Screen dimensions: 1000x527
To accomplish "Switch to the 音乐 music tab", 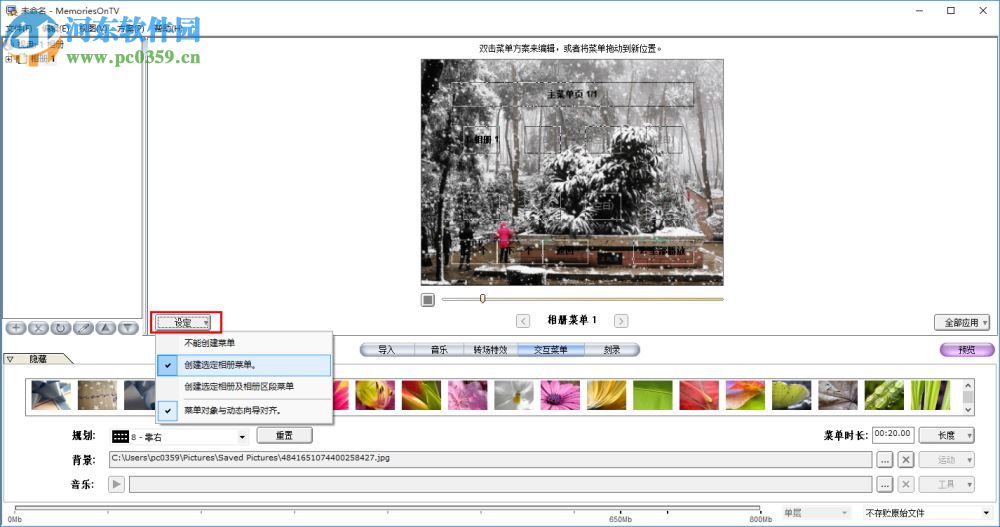I will [439, 350].
